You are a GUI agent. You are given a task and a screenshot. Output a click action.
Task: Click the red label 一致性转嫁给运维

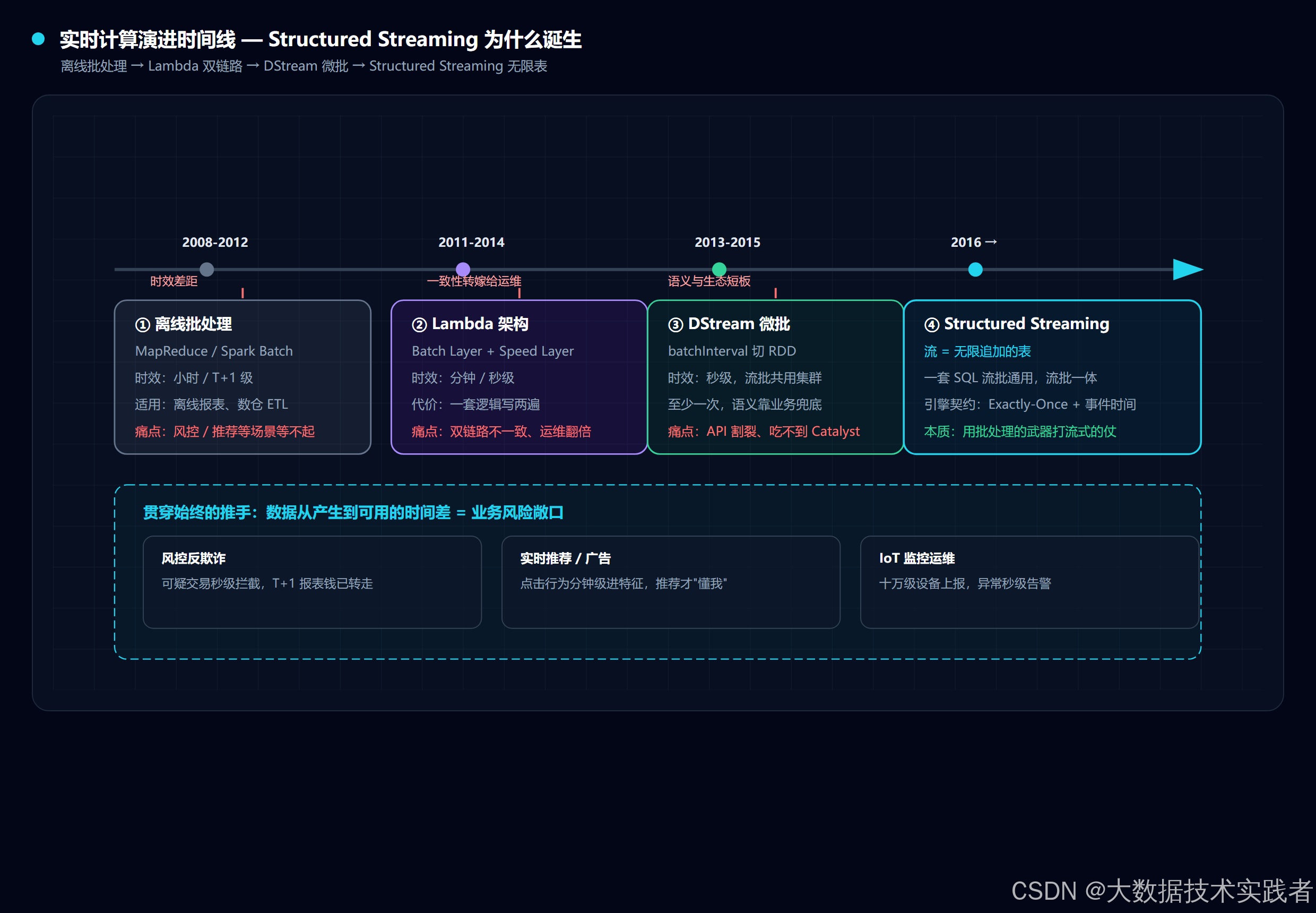click(474, 281)
